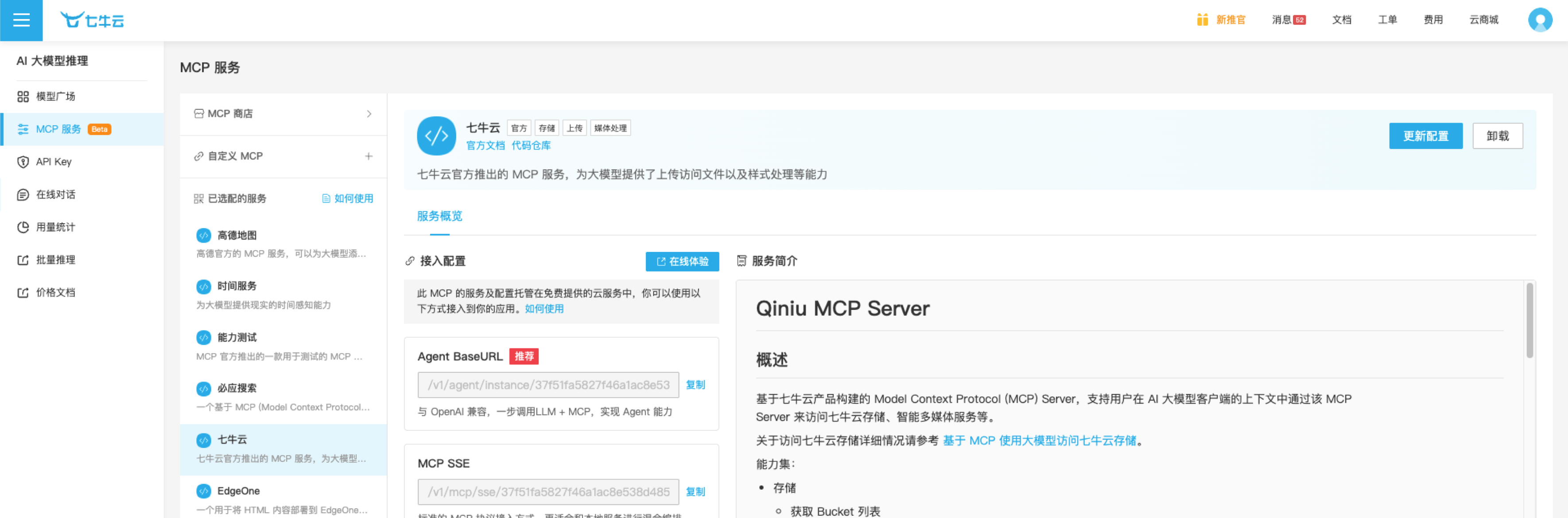Image resolution: width=1568 pixels, height=518 pixels.
Task: Click the 价格文档 external link icon
Action: 23,293
